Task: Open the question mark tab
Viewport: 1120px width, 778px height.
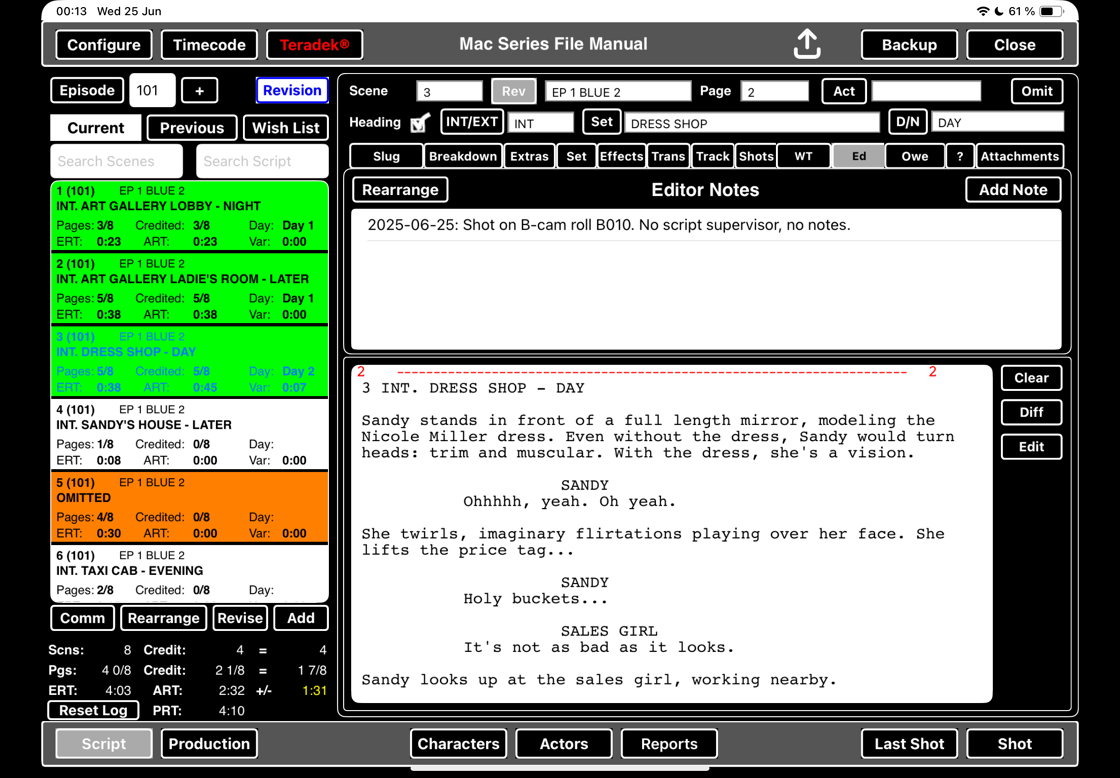Action: coord(959,156)
